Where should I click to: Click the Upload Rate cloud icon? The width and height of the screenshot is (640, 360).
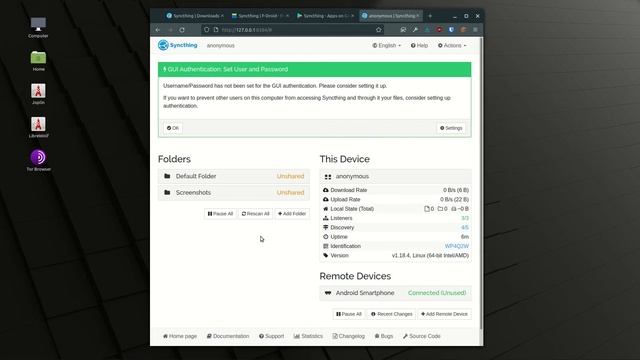tap(326, 200)
